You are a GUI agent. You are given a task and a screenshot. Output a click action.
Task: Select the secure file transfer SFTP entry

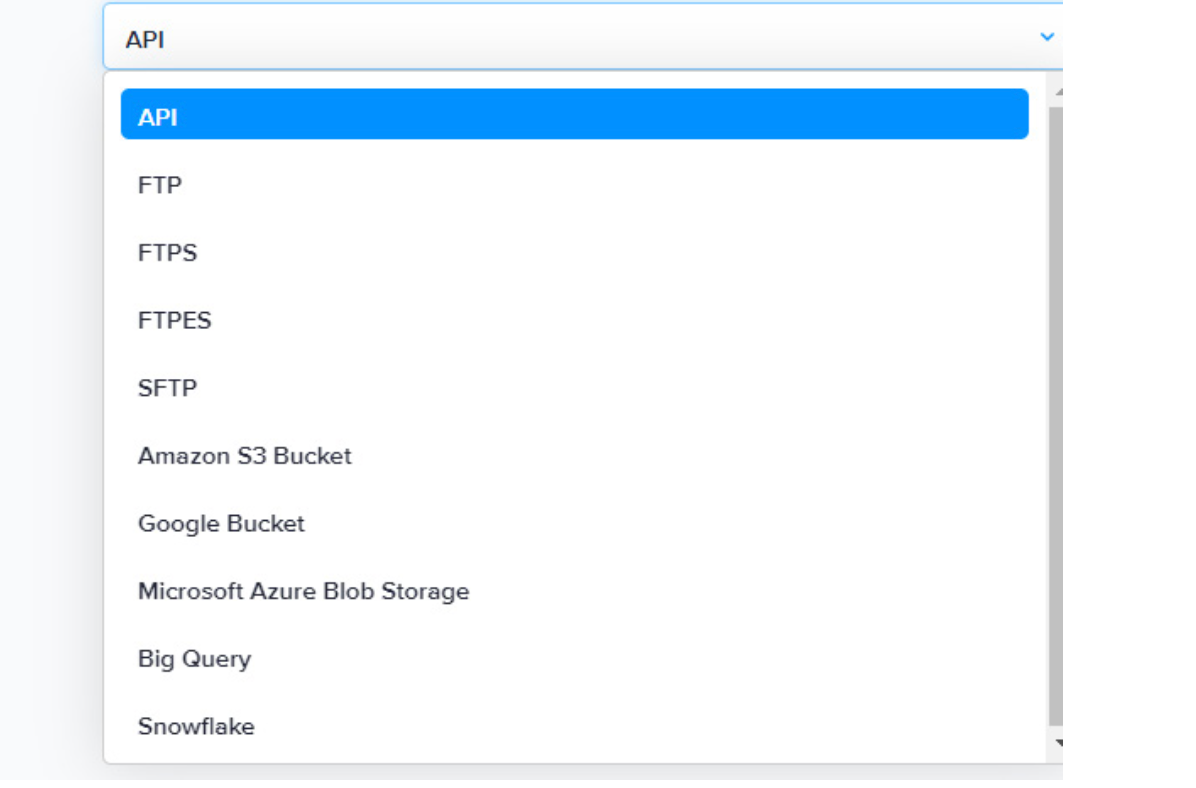tap(168, 388)
